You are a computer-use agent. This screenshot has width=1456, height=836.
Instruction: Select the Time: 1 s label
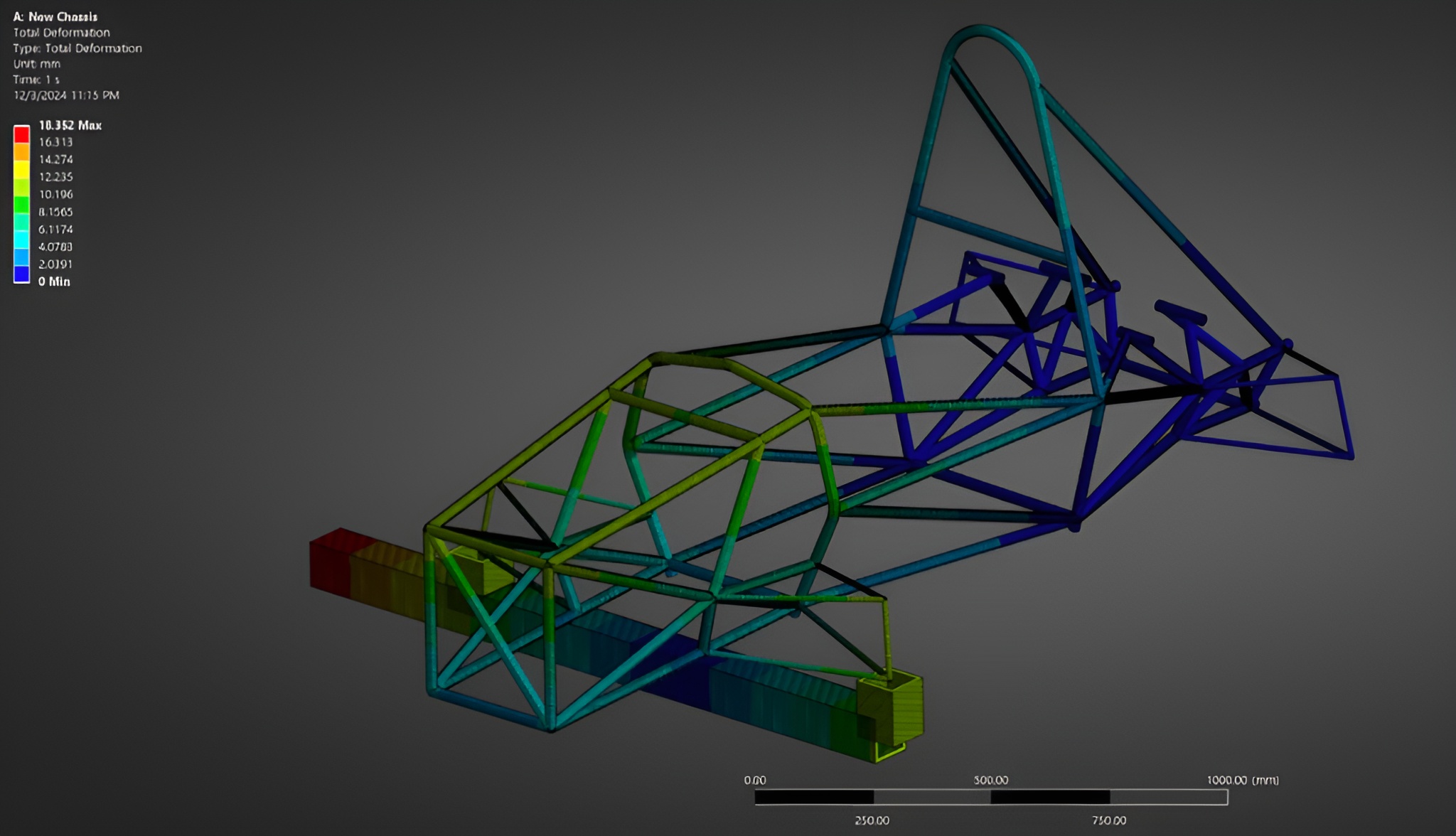37,80
